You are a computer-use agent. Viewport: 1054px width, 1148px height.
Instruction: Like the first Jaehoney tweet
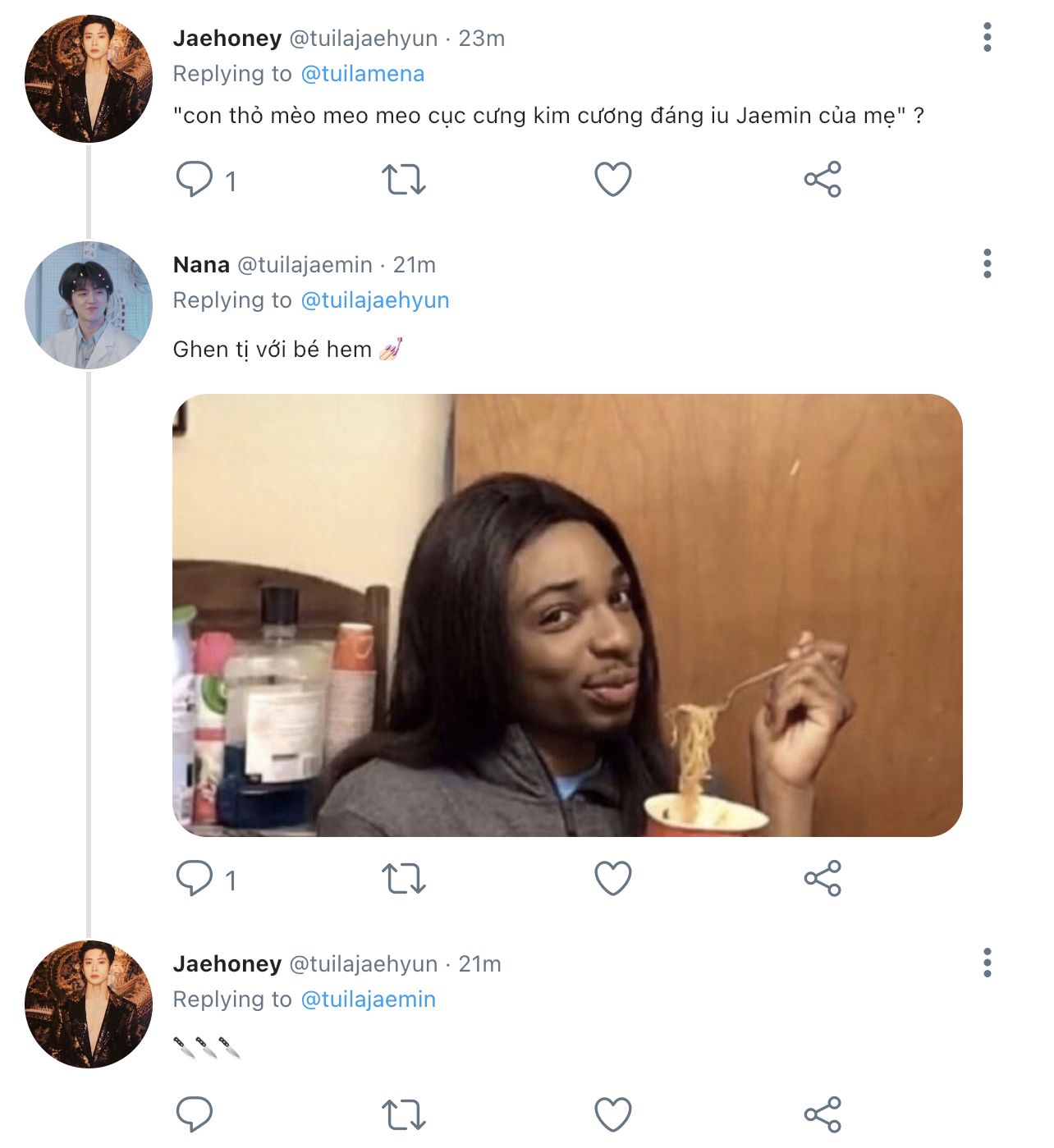[x=612, y=179]
